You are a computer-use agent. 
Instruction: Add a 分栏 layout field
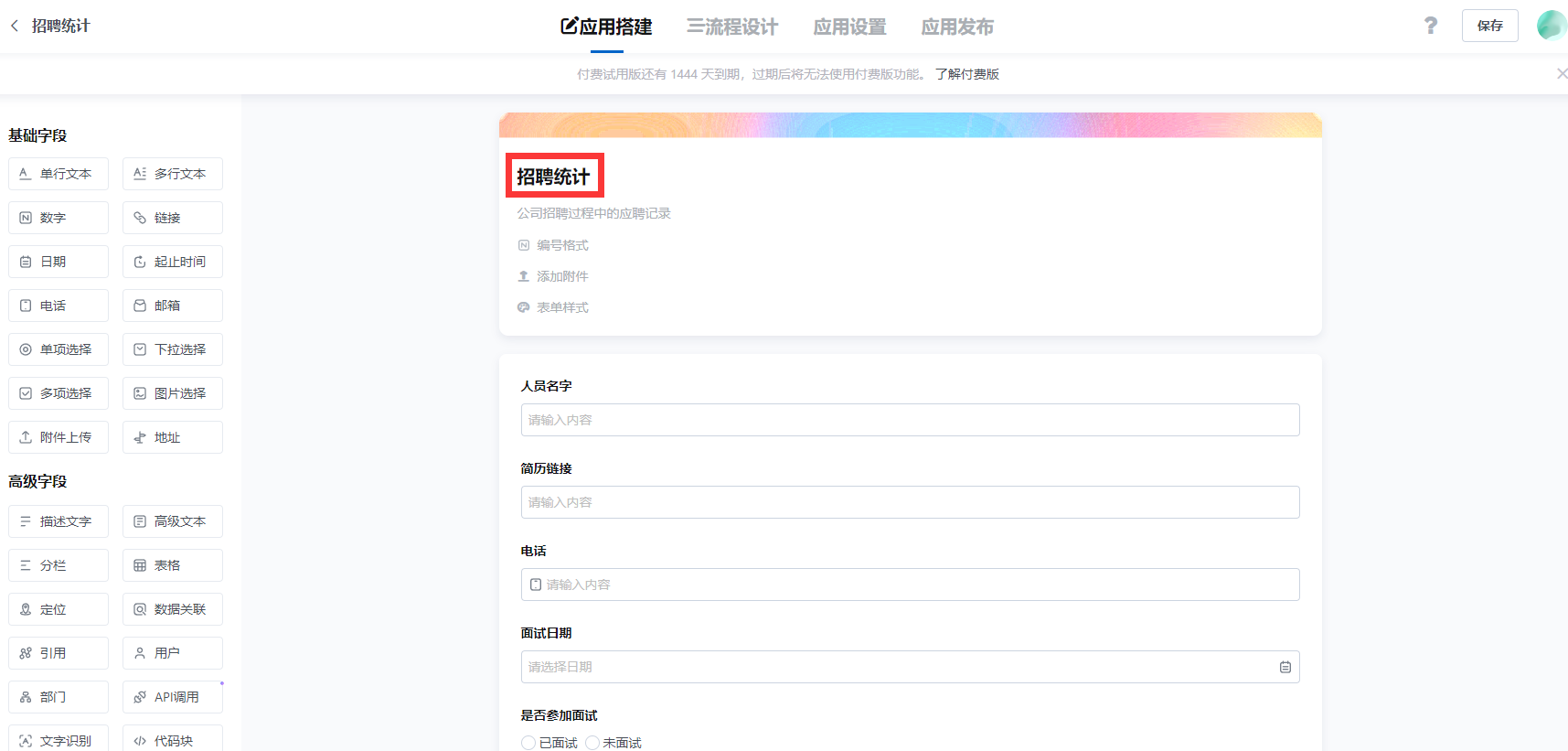click(x=59, y=565)
